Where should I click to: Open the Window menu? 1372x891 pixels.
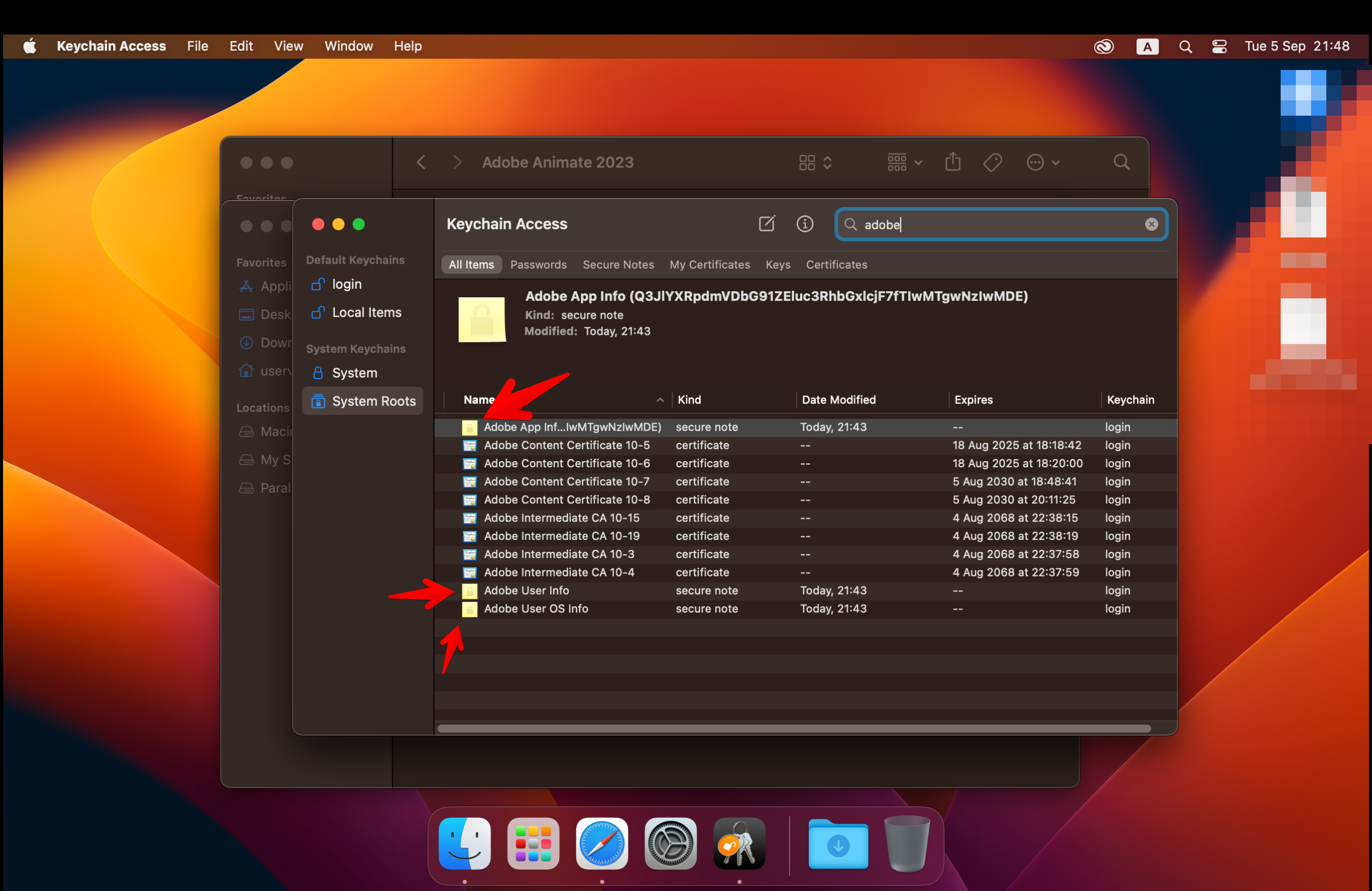pyautogui.click(x=348, y=46)
